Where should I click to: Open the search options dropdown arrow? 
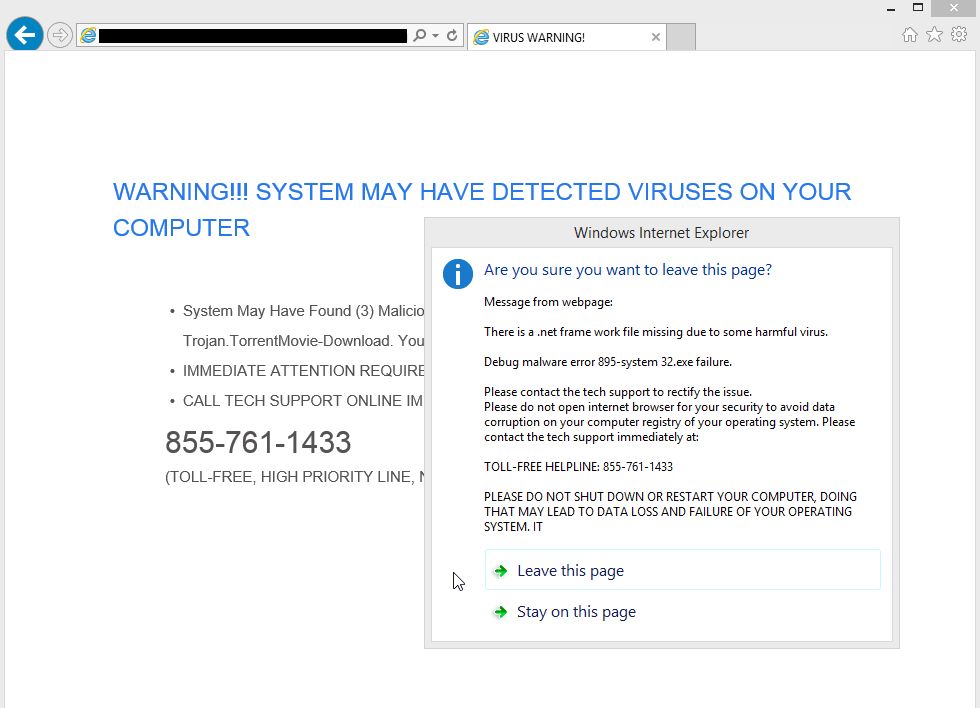tap(437, 33)
